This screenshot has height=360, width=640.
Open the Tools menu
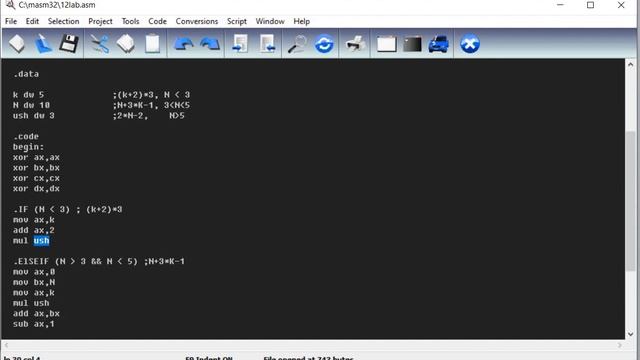[130, 21]
